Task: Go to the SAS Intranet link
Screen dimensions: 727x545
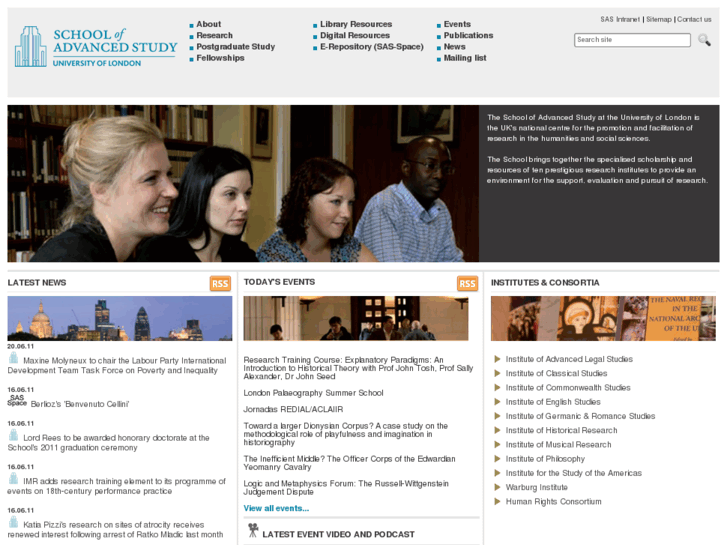Action: click(x=620, y=19)
